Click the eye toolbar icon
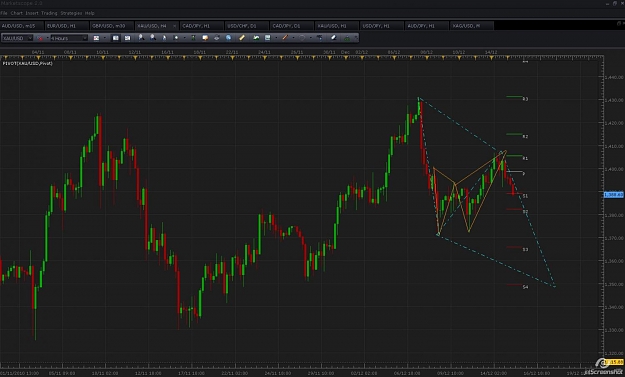This screenshot has height=377, width=625. click(216, 37)
